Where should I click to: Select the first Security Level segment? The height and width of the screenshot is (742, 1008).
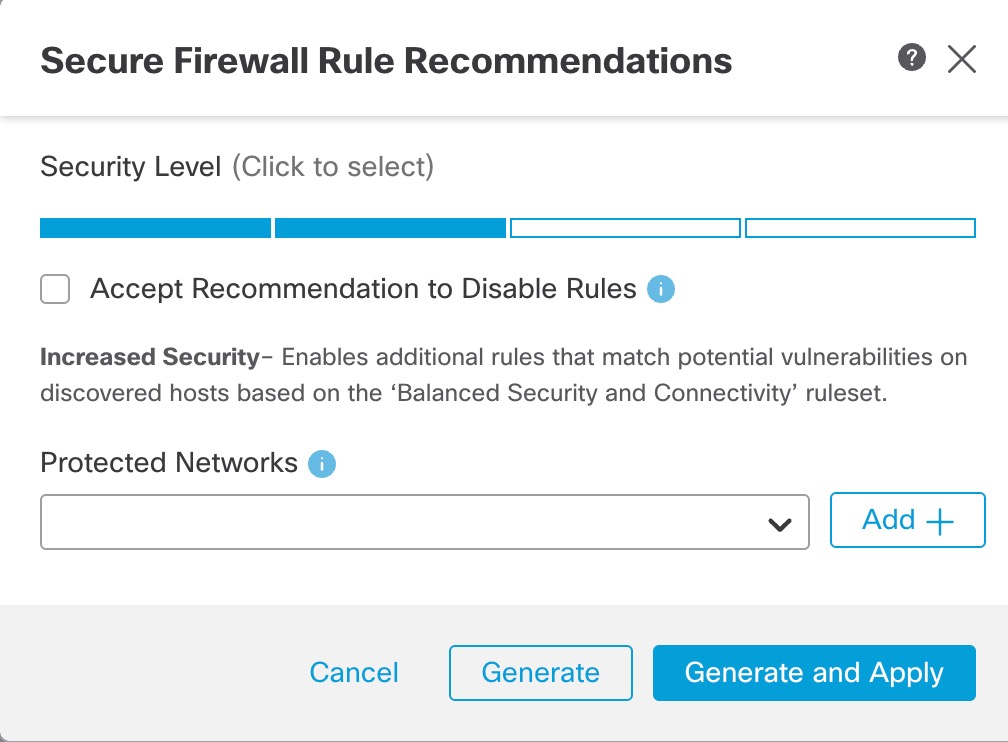point(155,228)
